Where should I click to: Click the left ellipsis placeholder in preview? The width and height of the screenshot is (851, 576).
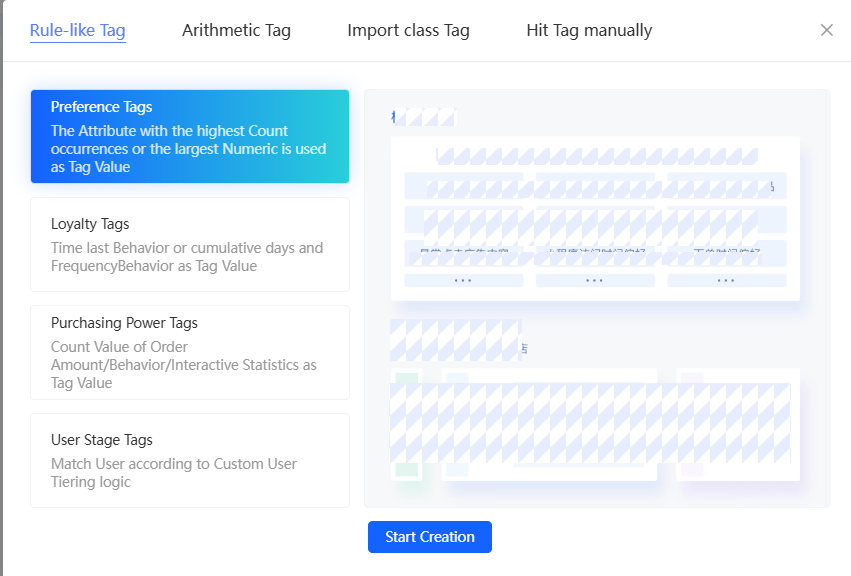tap(463, 281)
